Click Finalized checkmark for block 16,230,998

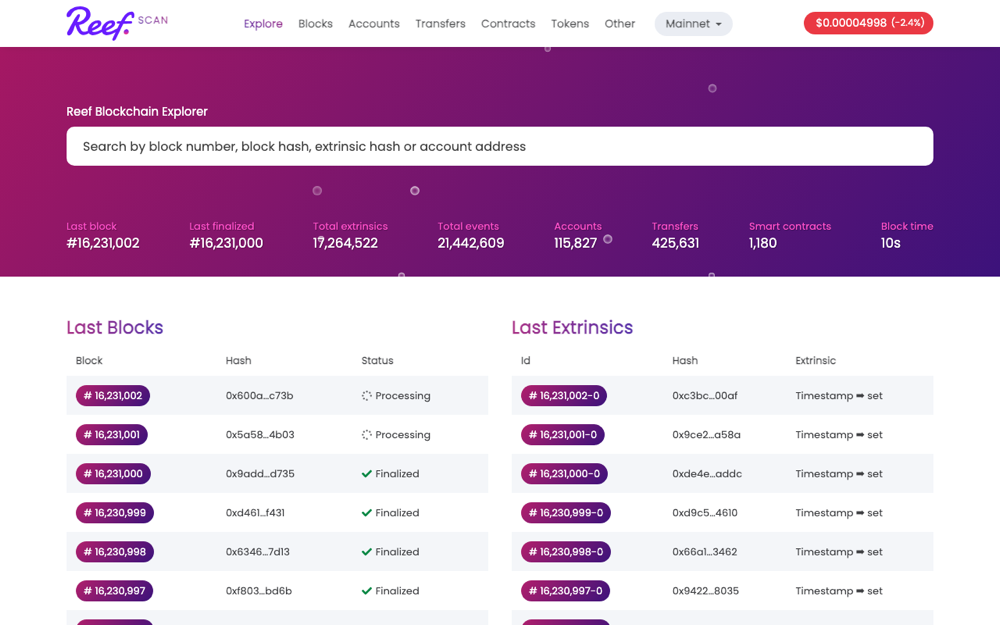pyautogui.click(x=367, y=552)
